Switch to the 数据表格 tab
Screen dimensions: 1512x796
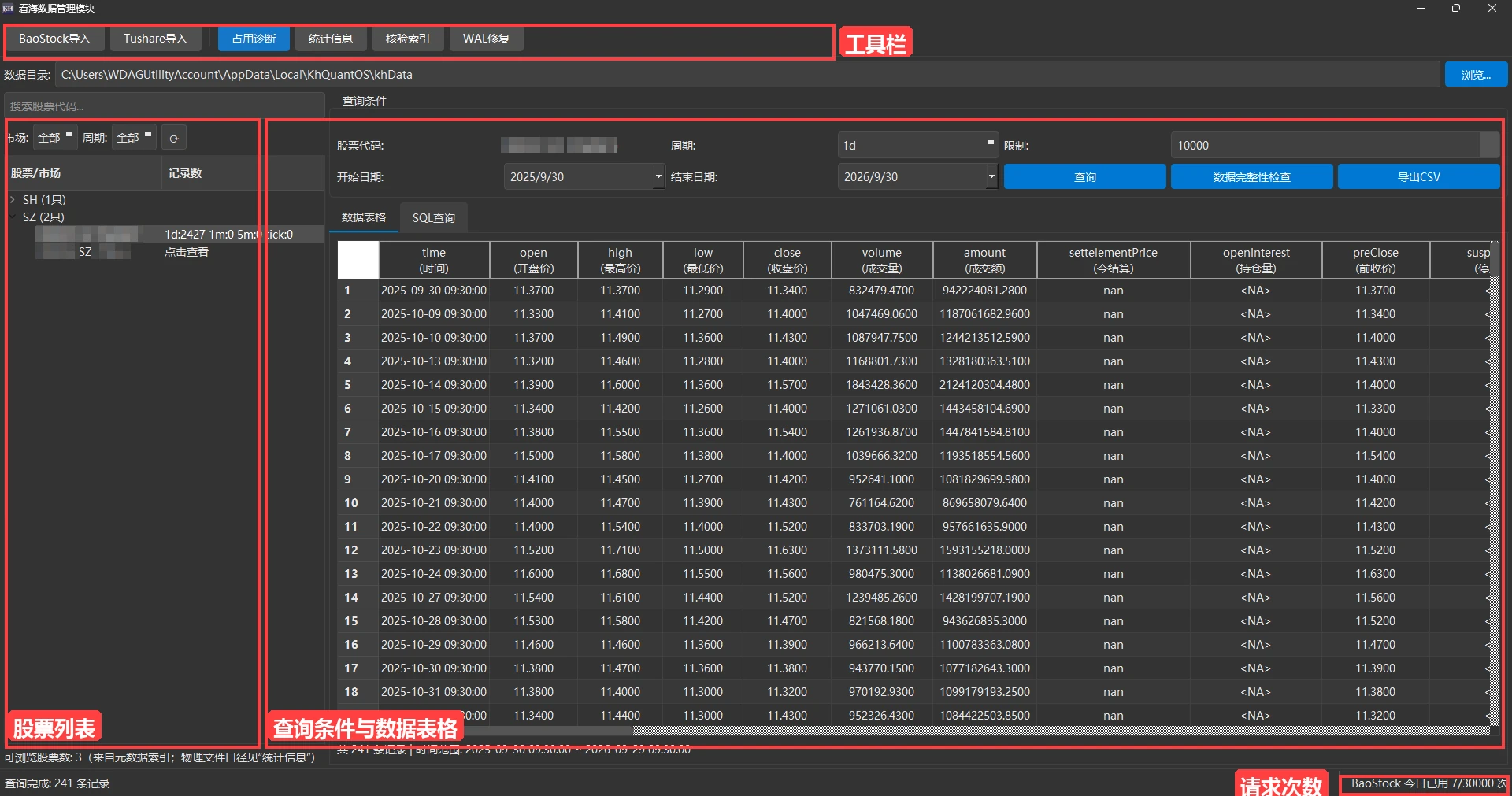[x=364, y=217]
